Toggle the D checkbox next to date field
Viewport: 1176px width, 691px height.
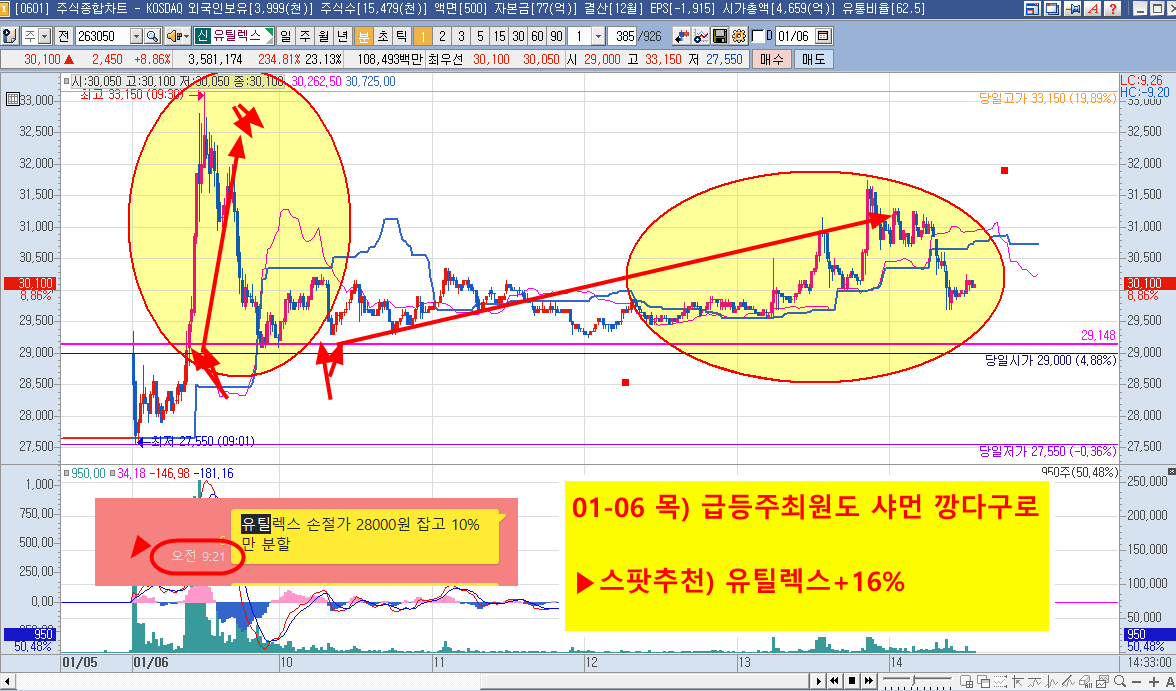point(757,36)
